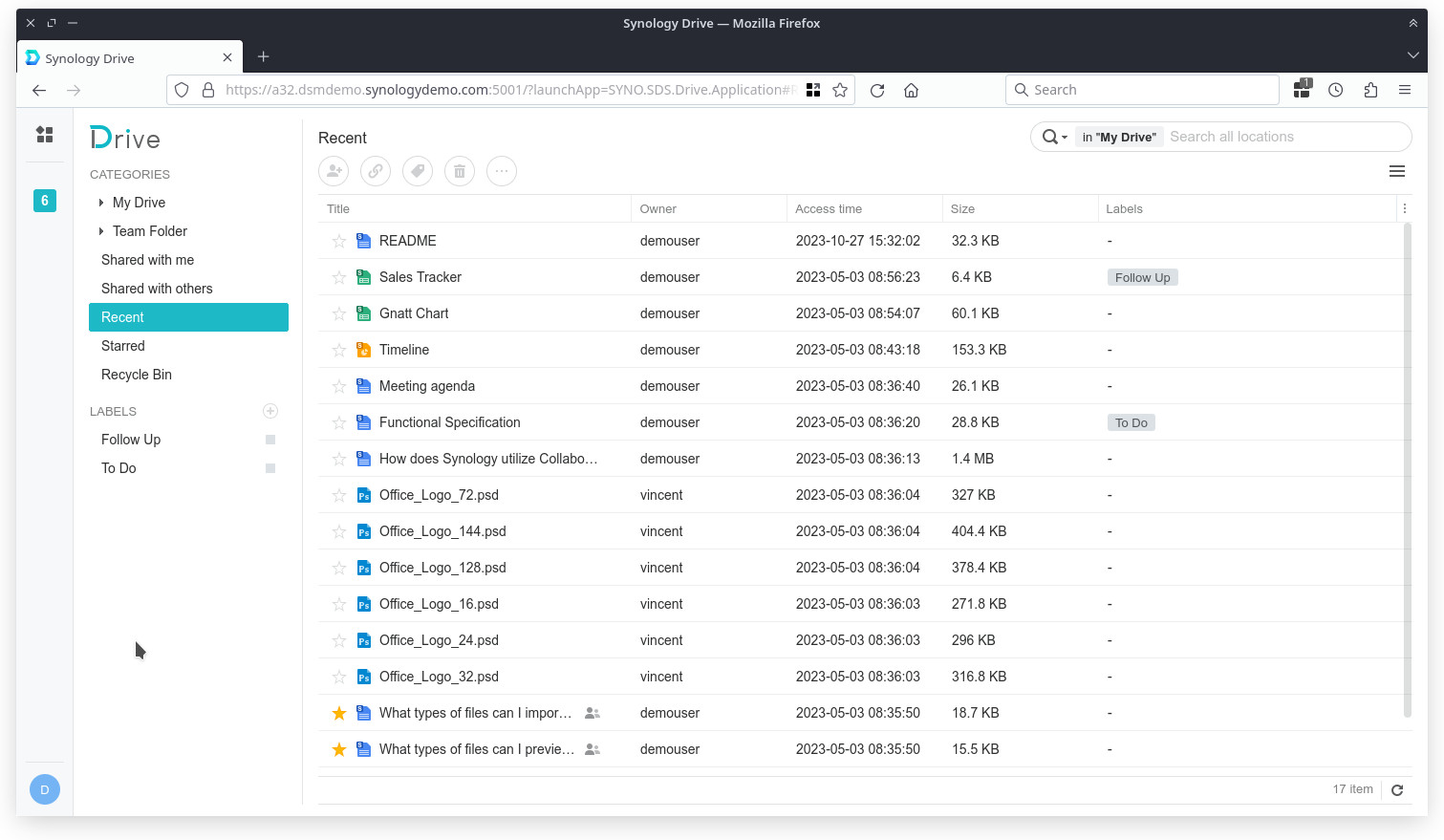Screen dimensions: 1444x840
Task: Open the Synology main menu grid icon
Action: [44, 135]
